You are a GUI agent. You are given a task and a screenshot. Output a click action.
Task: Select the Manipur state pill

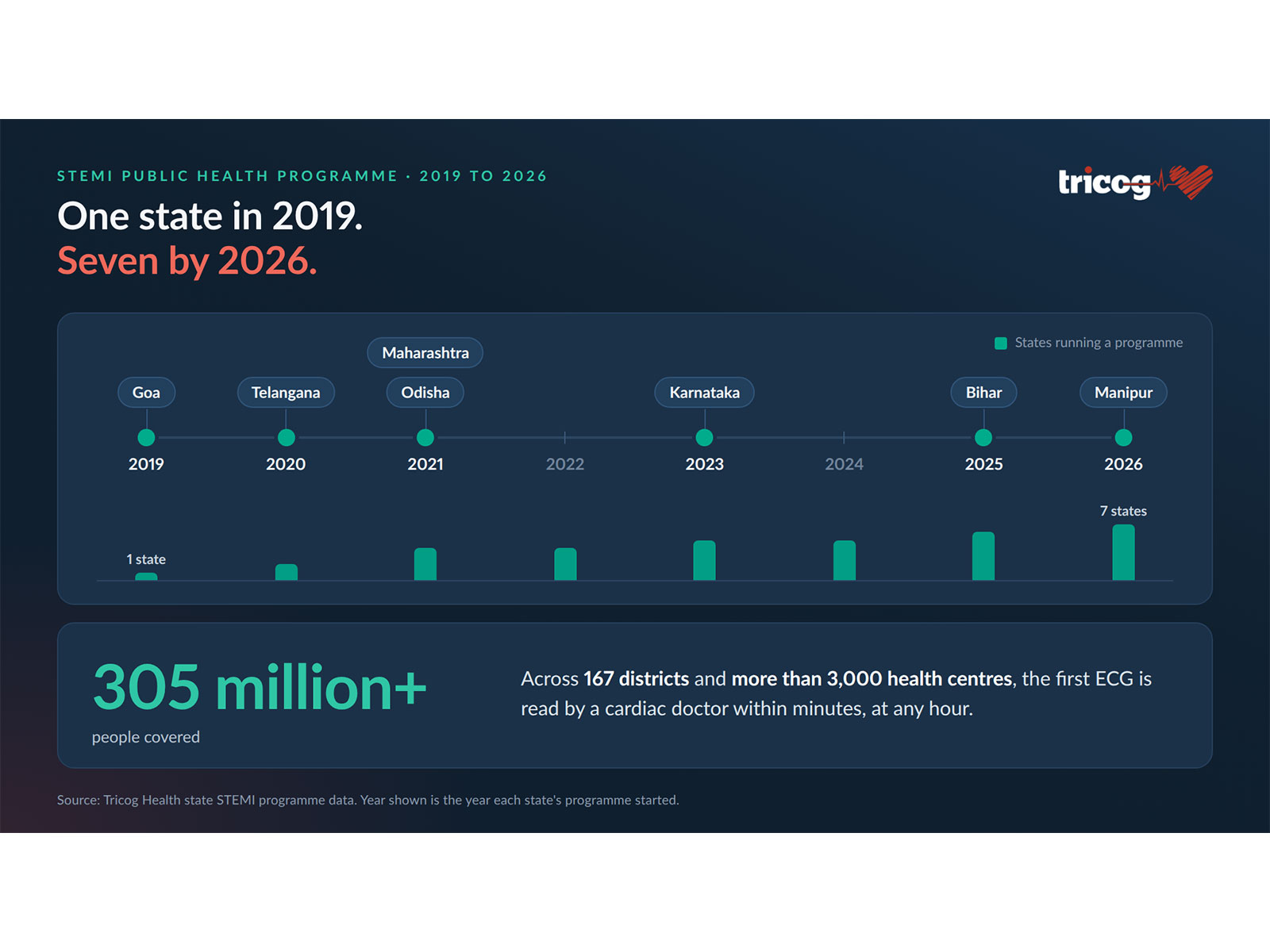coord(1123,392)
